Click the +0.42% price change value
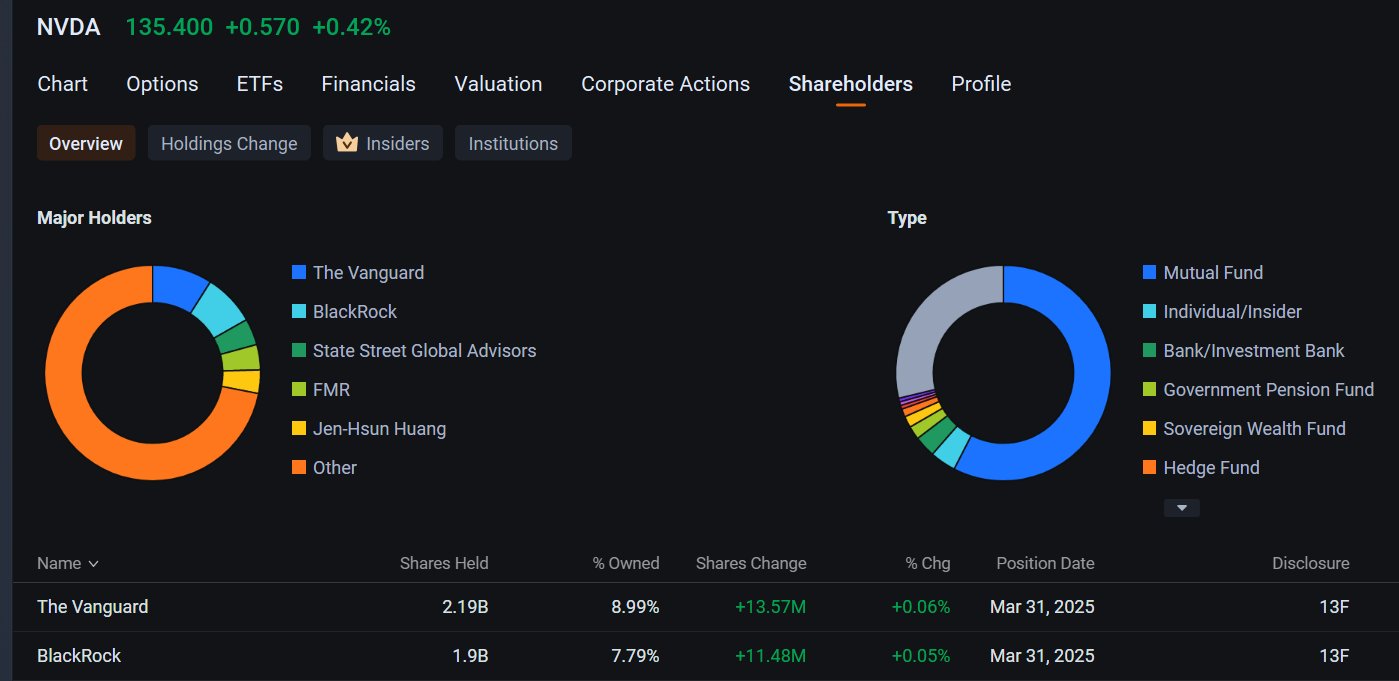Screen dimensions: 1399x681 (351, 27)
